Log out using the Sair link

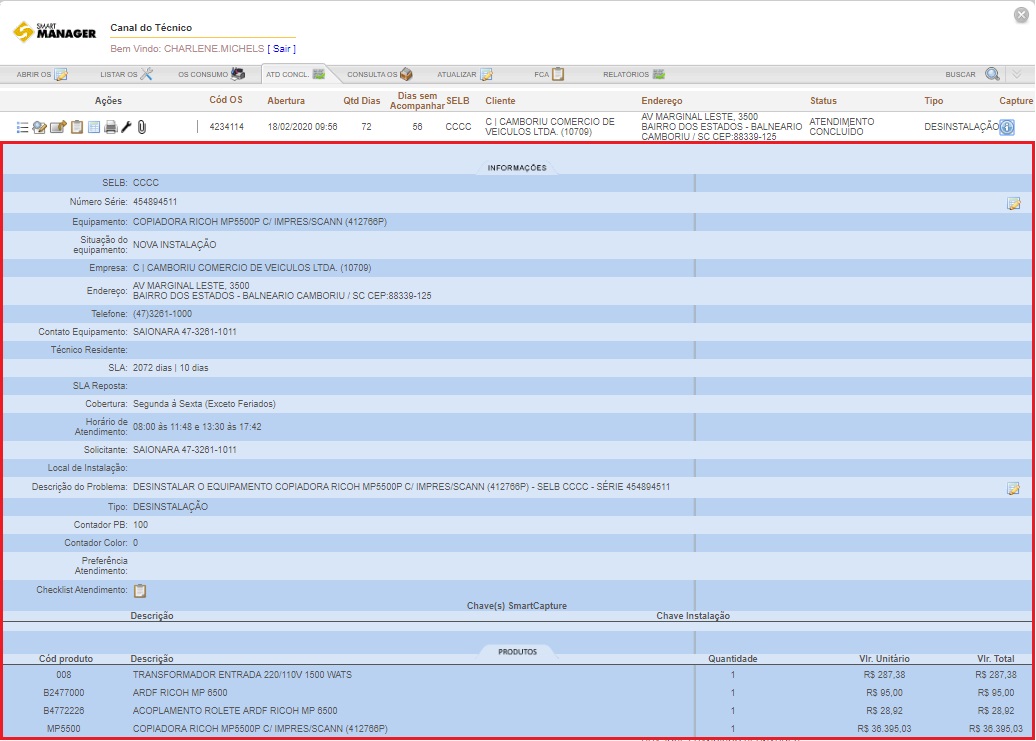(x=281, y=49)
